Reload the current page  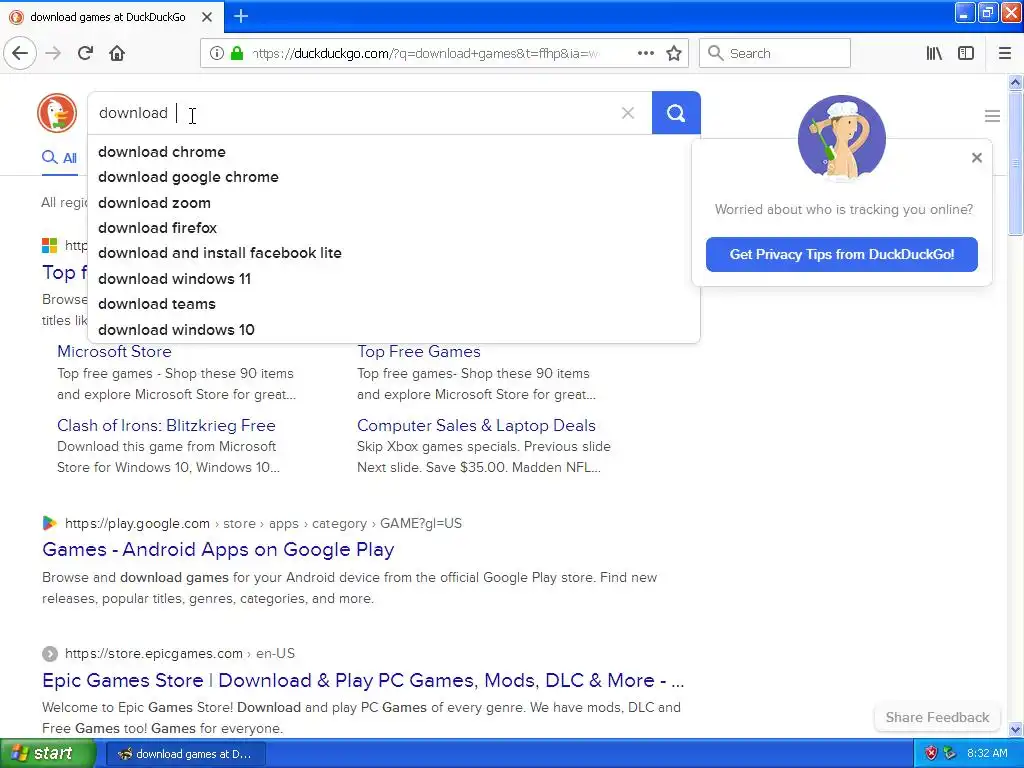click(x=85, y=53)
